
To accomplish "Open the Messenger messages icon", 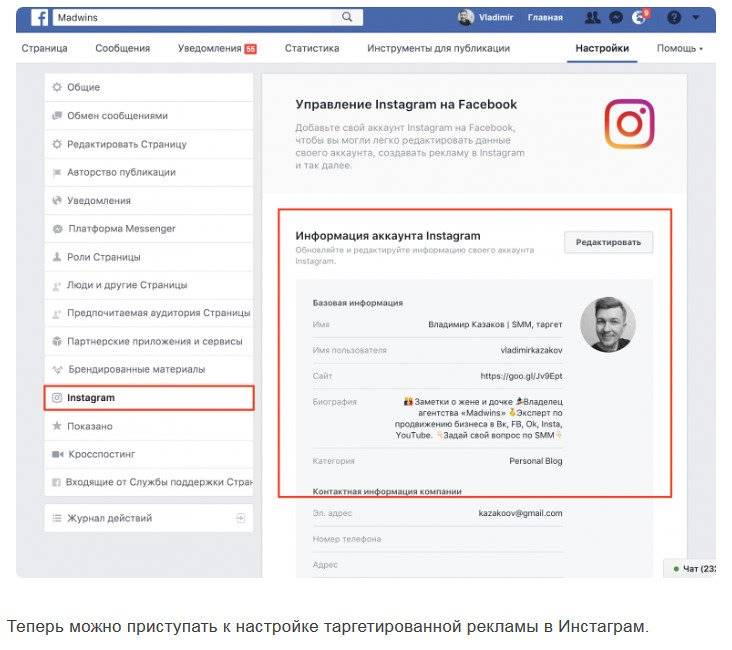I will [616, 18].
